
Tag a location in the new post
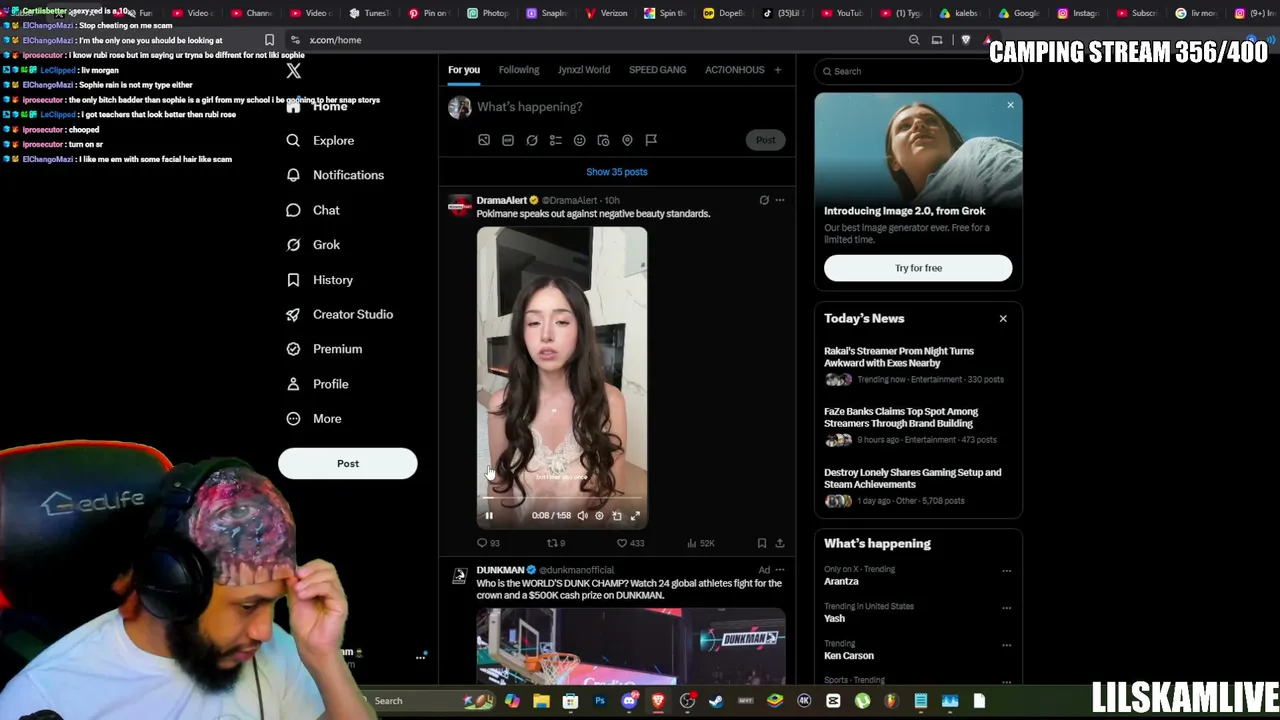point(627,140)
